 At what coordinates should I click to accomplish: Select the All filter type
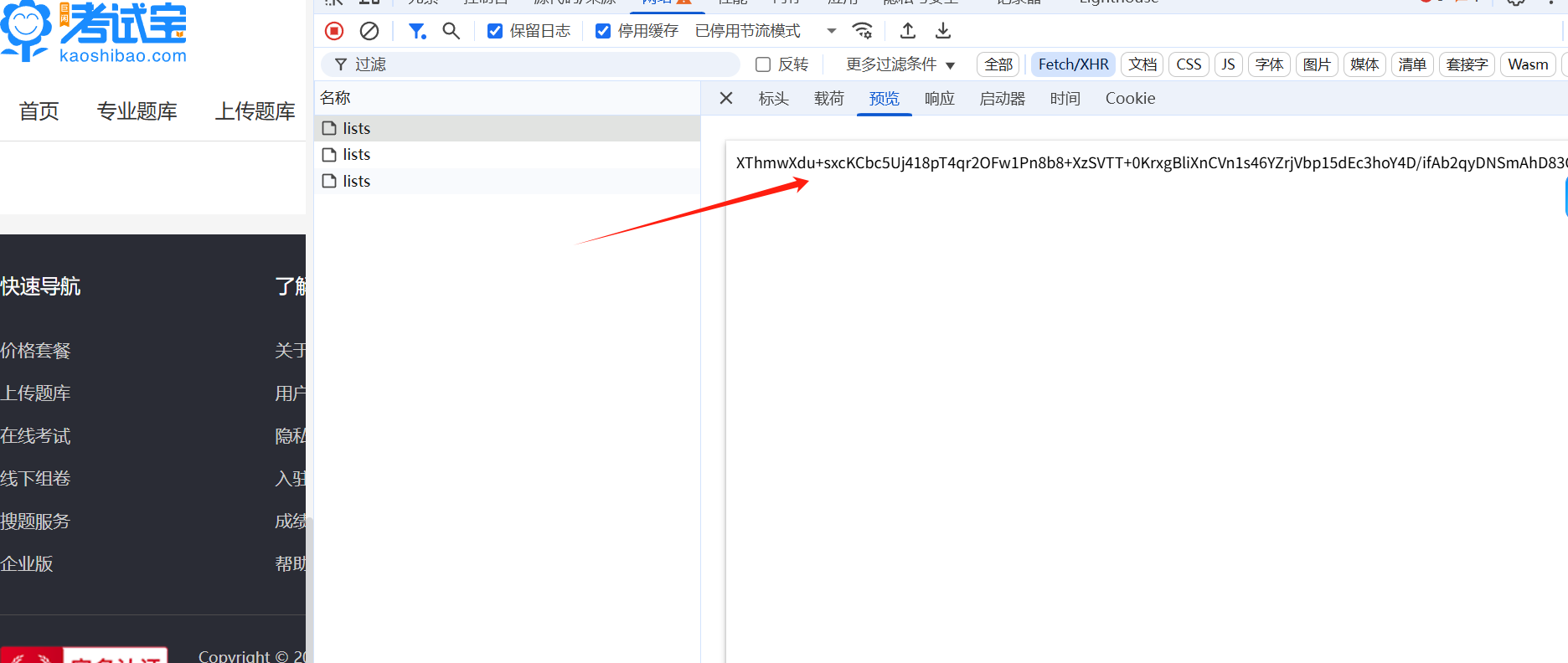pos(998,64)
